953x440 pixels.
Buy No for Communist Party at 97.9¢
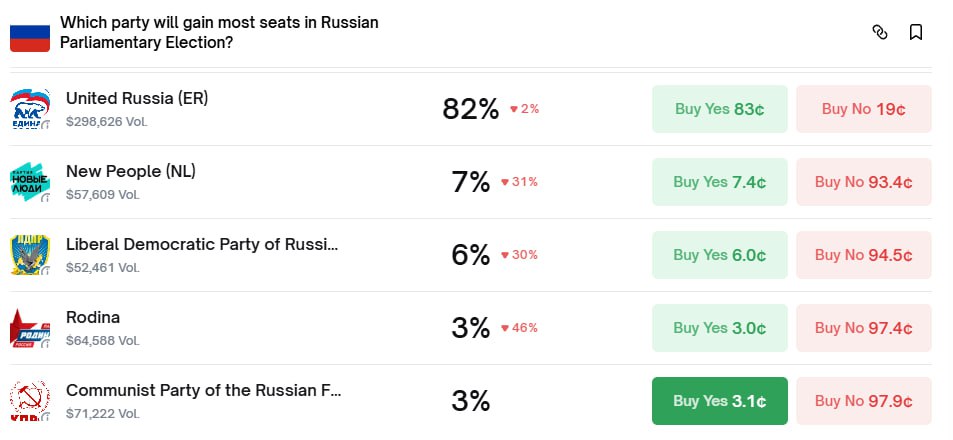click(864, 401)
